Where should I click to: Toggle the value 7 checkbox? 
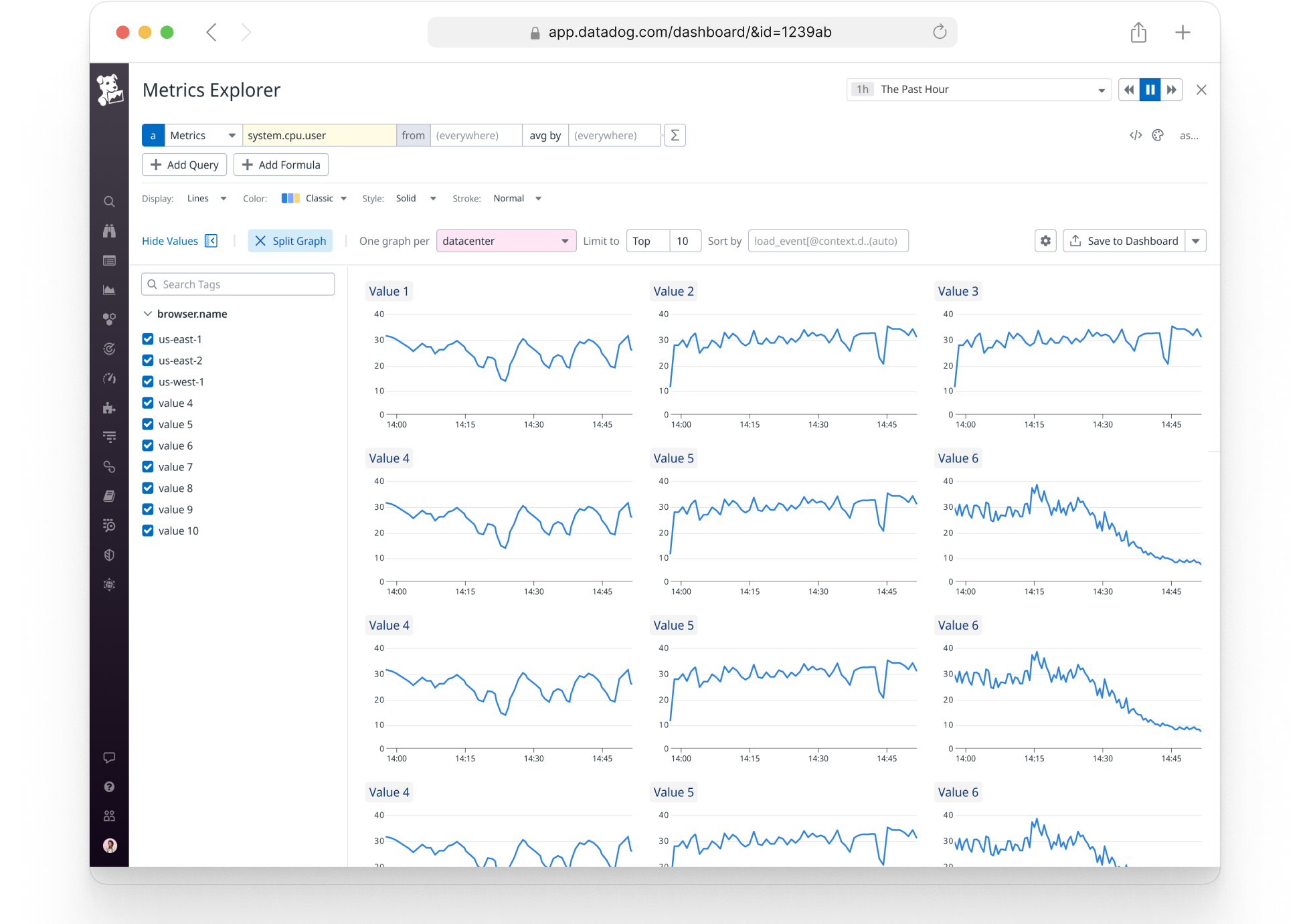pos(148,467)
